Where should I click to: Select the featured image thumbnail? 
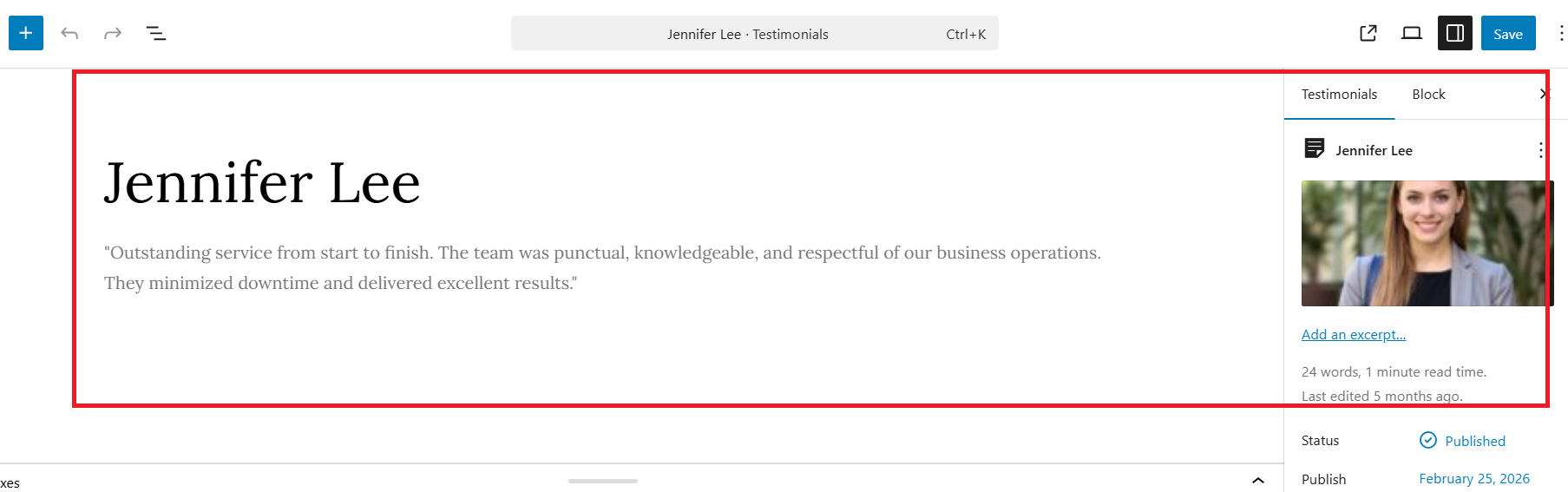pos(1427,243)
